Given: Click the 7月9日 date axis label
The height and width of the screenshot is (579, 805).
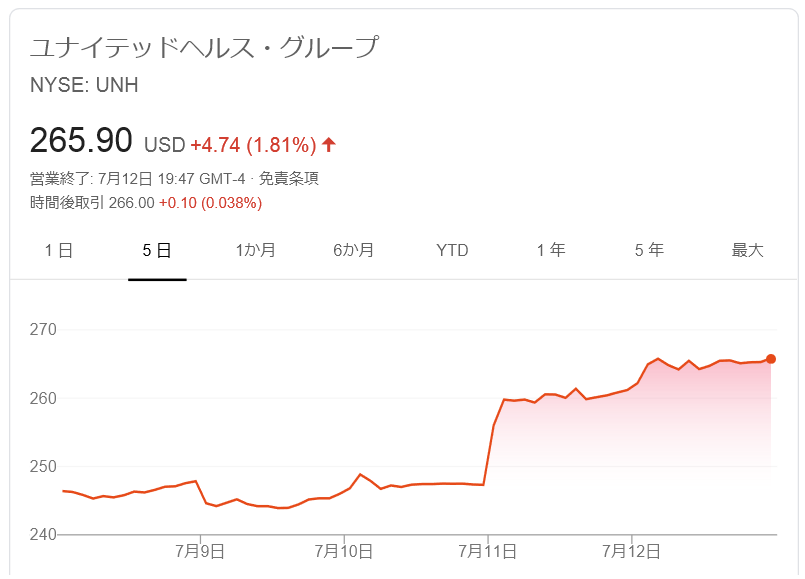Looking at the screenshot, I should 200,552.
